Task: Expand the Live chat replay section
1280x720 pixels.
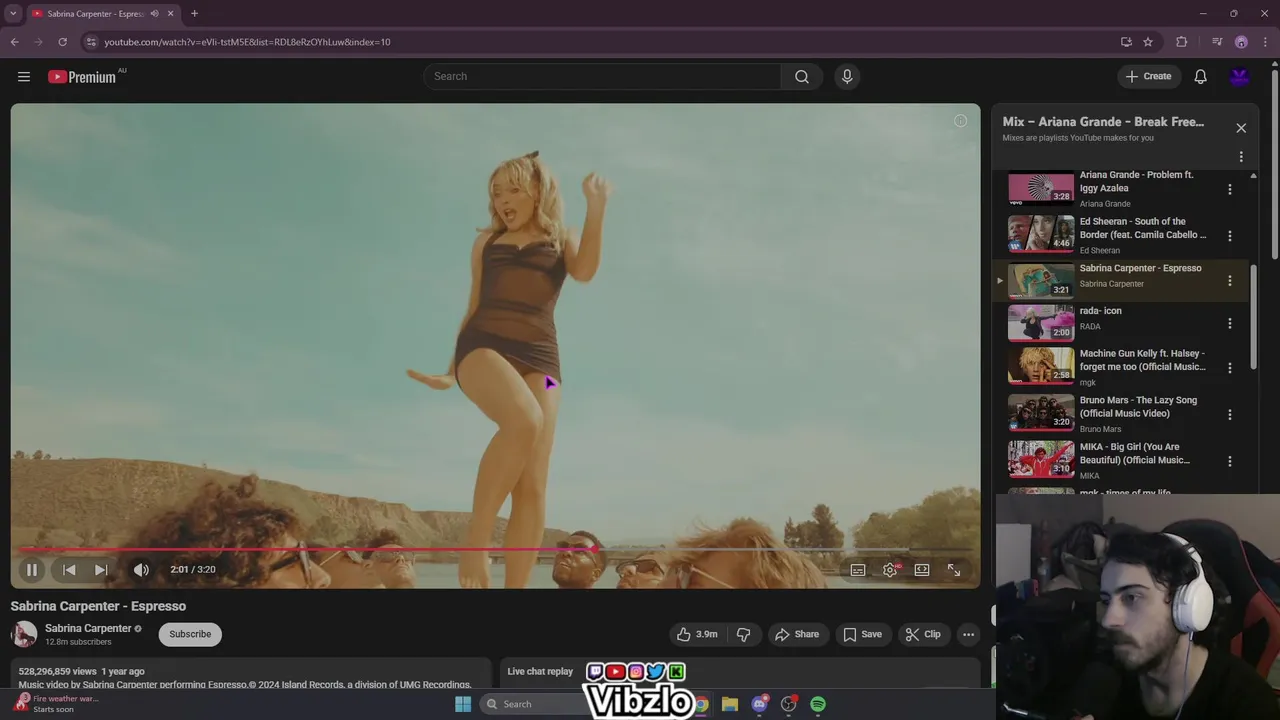Action: [740, 672]
